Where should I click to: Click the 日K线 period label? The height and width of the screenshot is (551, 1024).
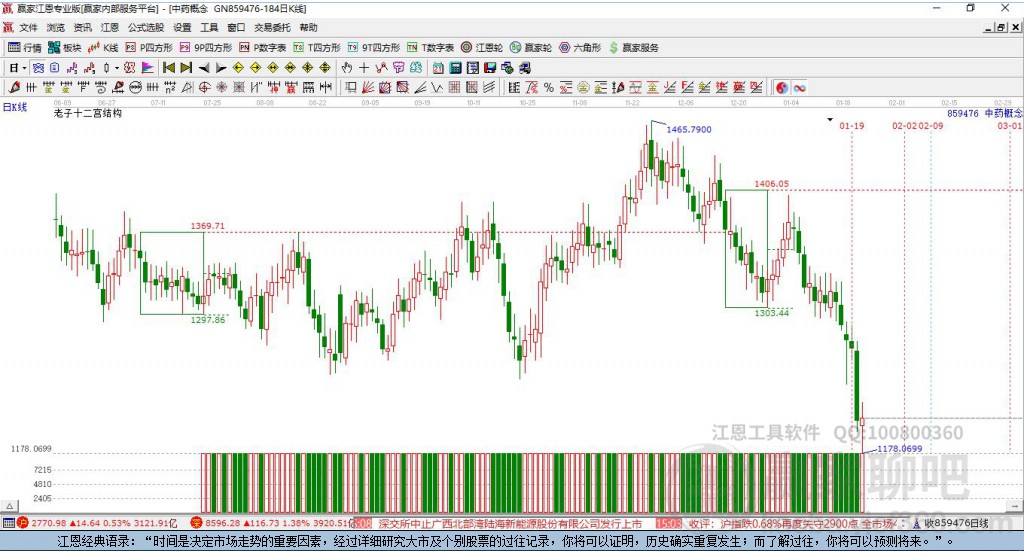(x=14, y=107)
